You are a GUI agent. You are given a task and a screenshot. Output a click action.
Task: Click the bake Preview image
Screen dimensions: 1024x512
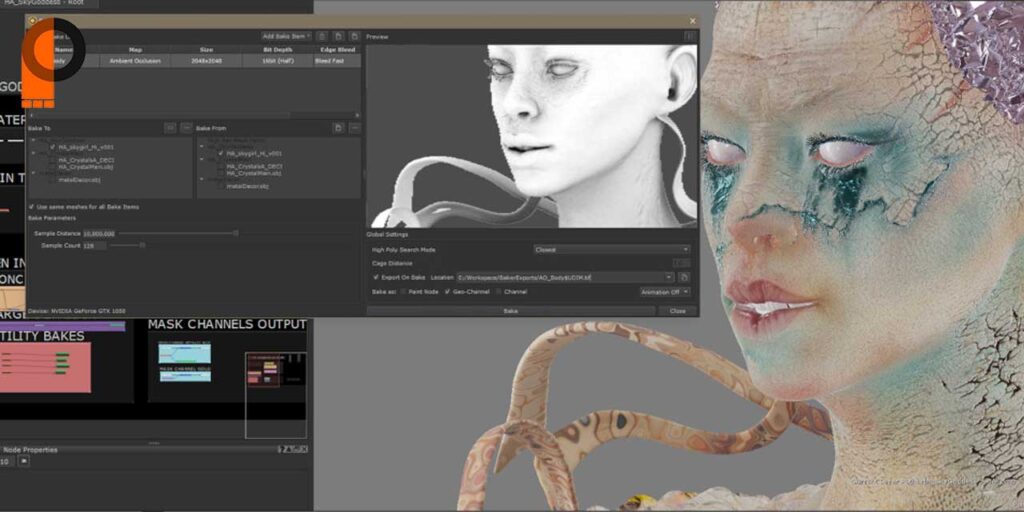(532, 136)
